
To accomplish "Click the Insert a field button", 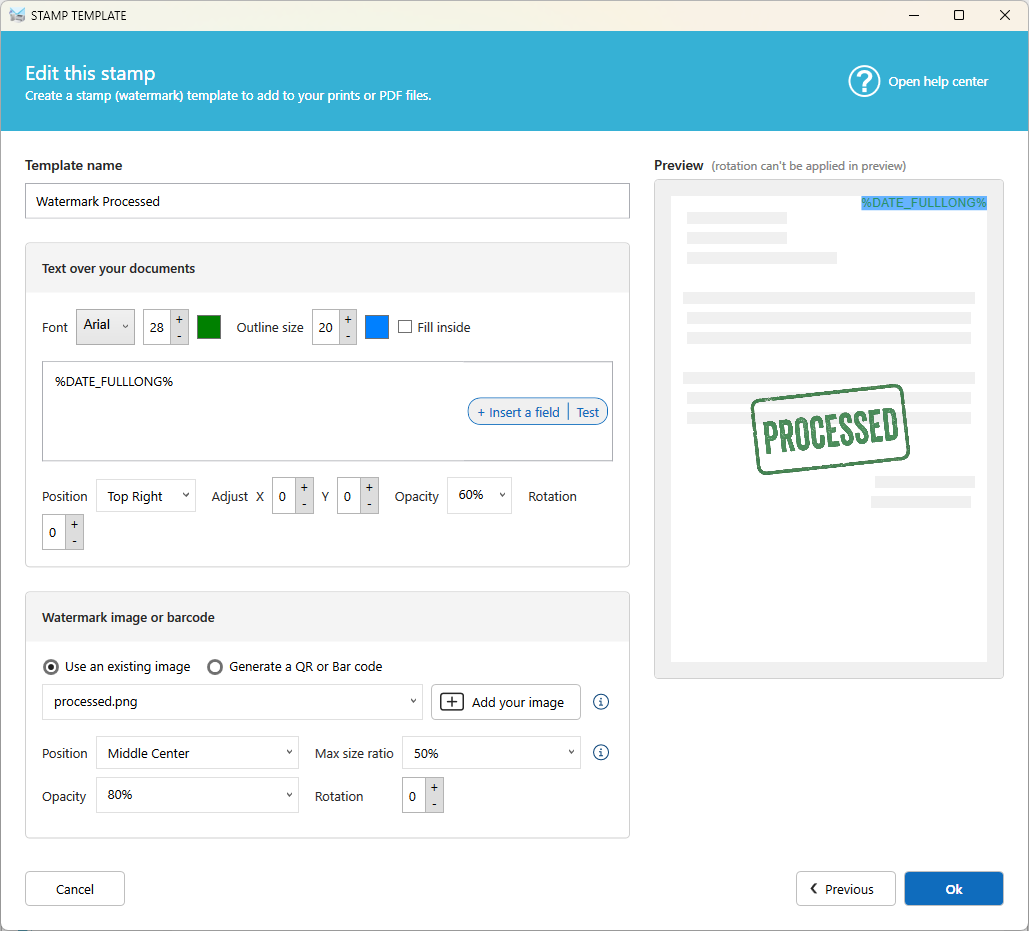I will (x=518, y=412).
